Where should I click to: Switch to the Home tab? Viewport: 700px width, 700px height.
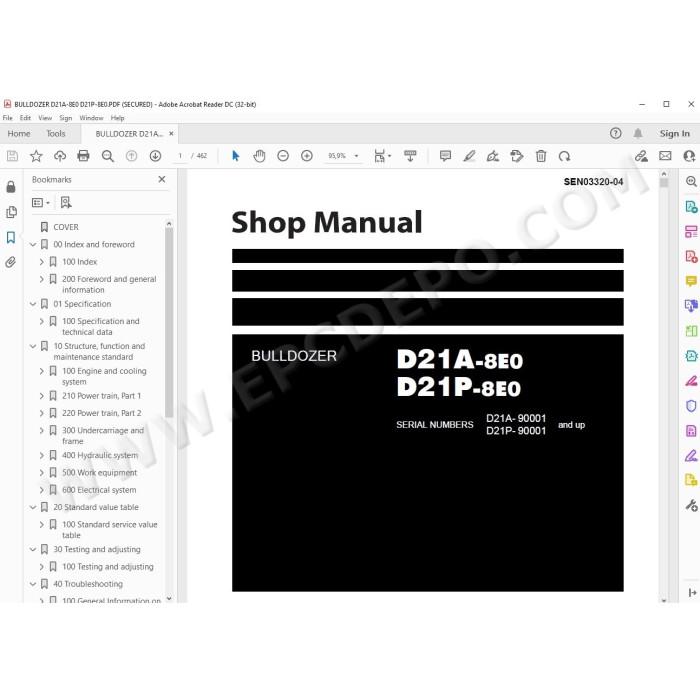[x=19, y=133]
